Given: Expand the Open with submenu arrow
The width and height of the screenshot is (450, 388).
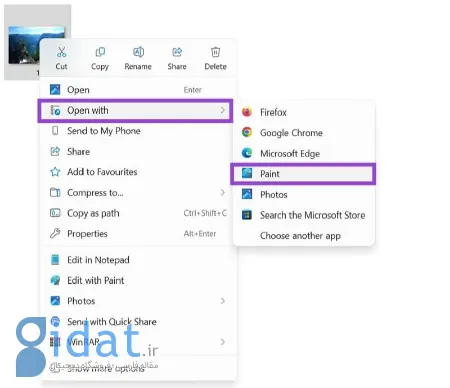Looking at the screenshot, I should (223, 110).
